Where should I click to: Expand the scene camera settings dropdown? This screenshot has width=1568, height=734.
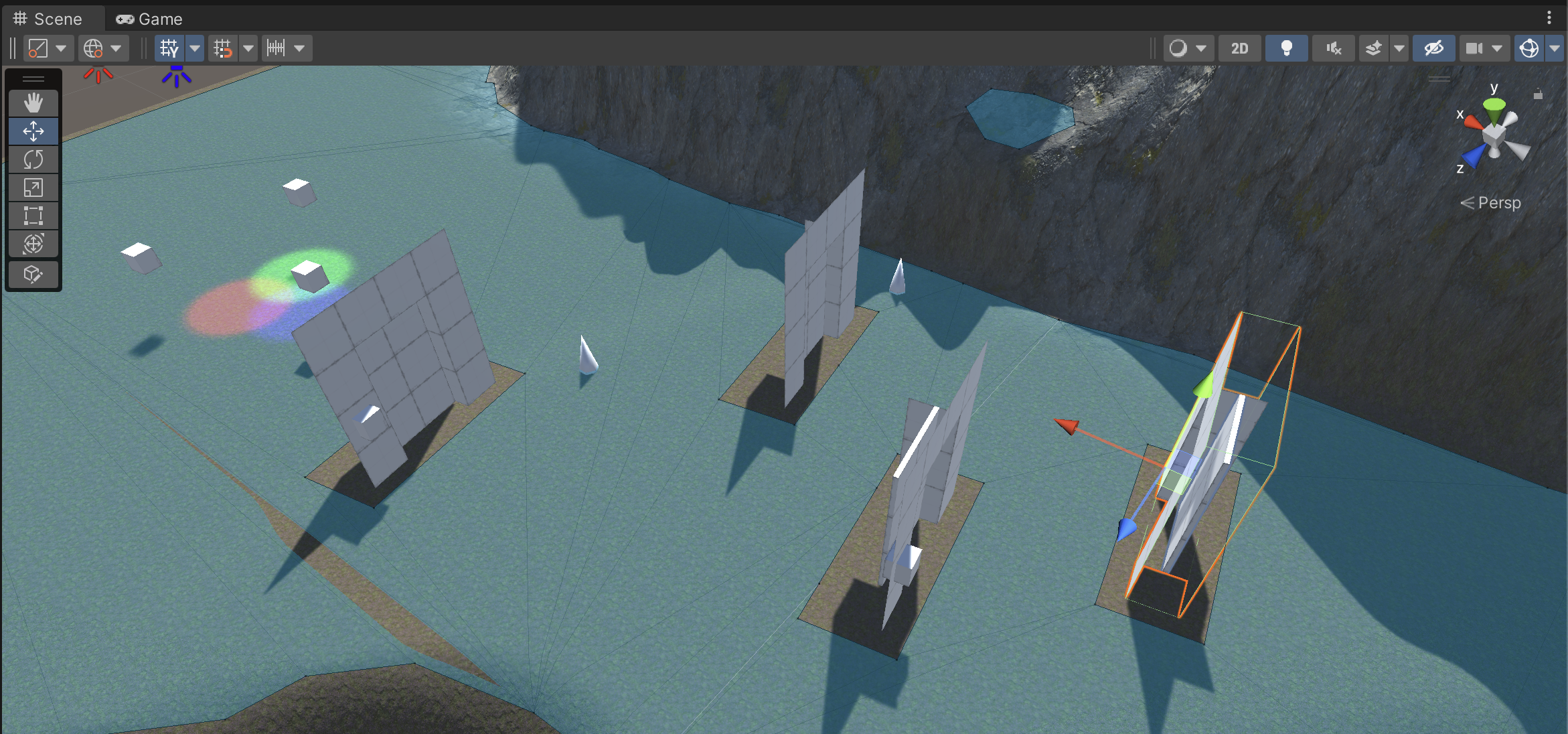pyautogui.click(x=1497, y=48)
